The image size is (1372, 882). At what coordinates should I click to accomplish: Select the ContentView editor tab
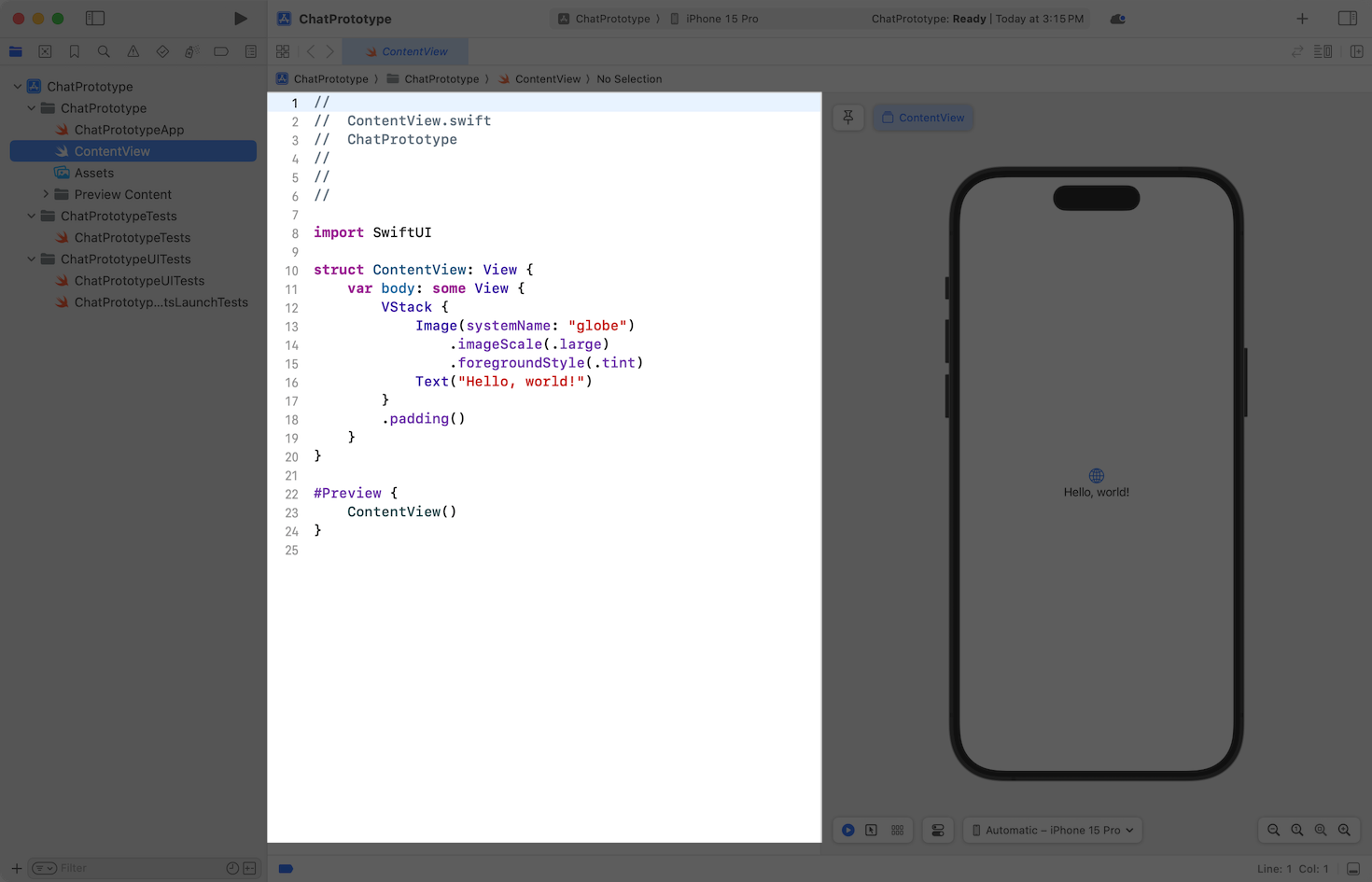[x=406, y=52]
